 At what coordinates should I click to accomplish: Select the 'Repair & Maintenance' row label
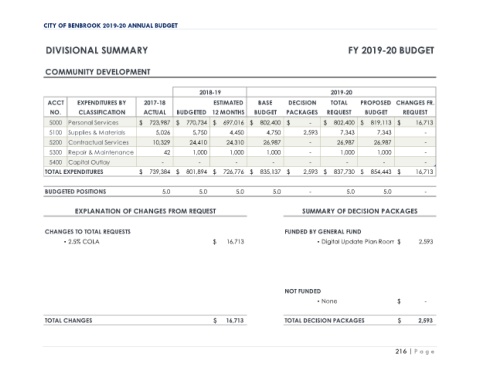coord(101,152)
